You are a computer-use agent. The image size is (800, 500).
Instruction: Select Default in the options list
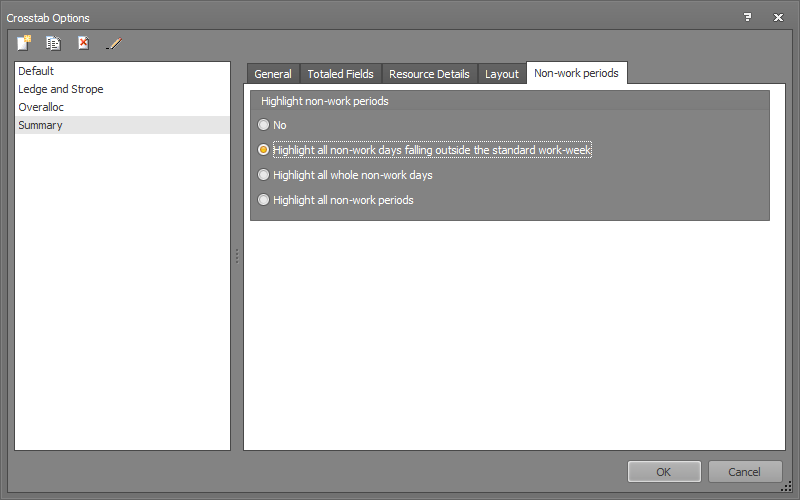tap(36, 71)
